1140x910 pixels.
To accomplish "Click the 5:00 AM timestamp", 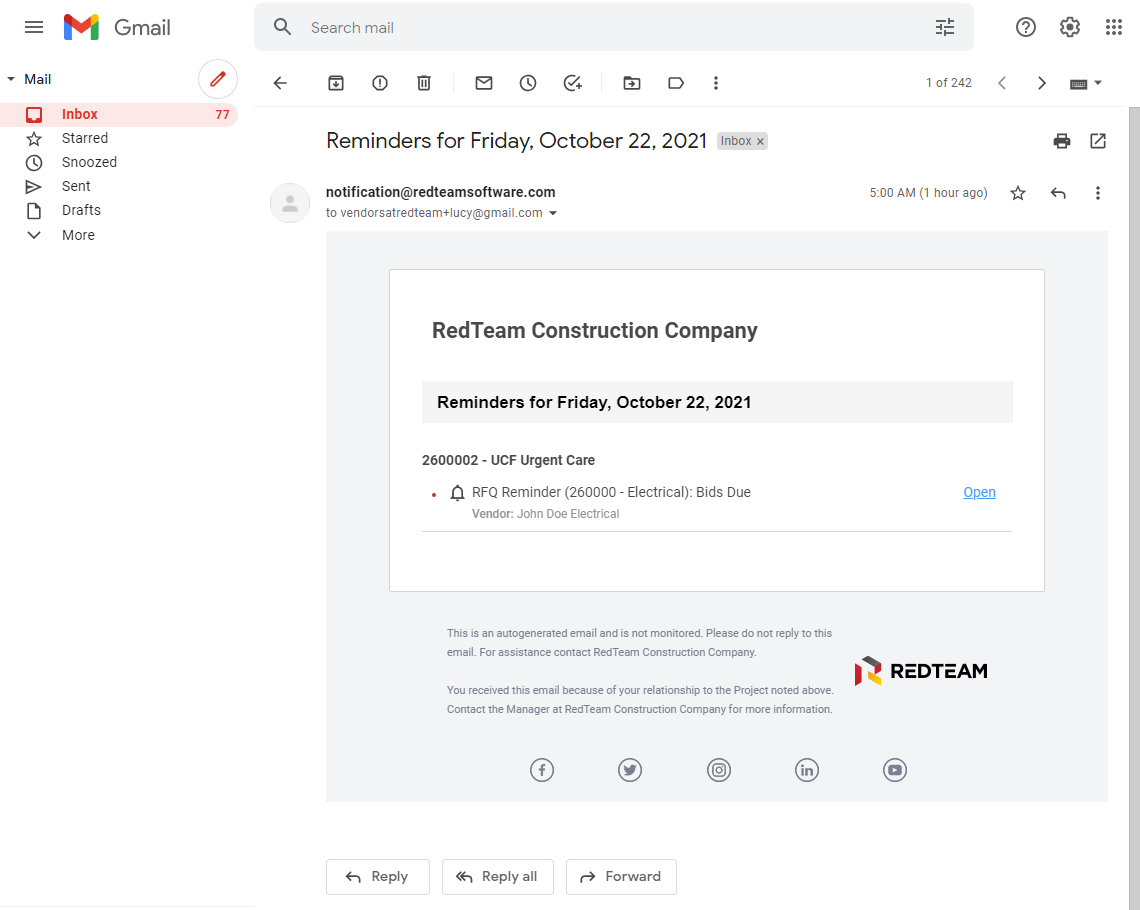I will coord(928,193).
